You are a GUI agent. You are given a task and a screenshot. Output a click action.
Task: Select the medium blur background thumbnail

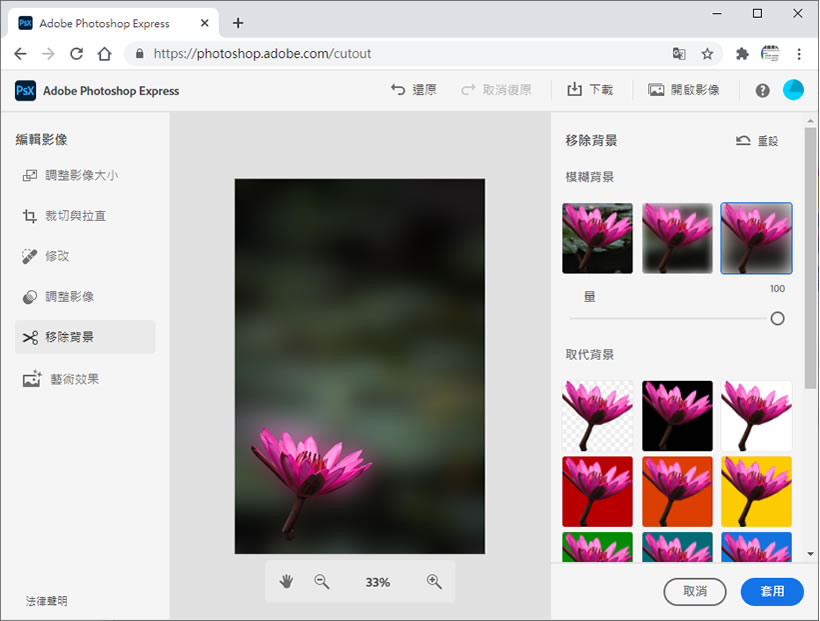click(677, 238)
